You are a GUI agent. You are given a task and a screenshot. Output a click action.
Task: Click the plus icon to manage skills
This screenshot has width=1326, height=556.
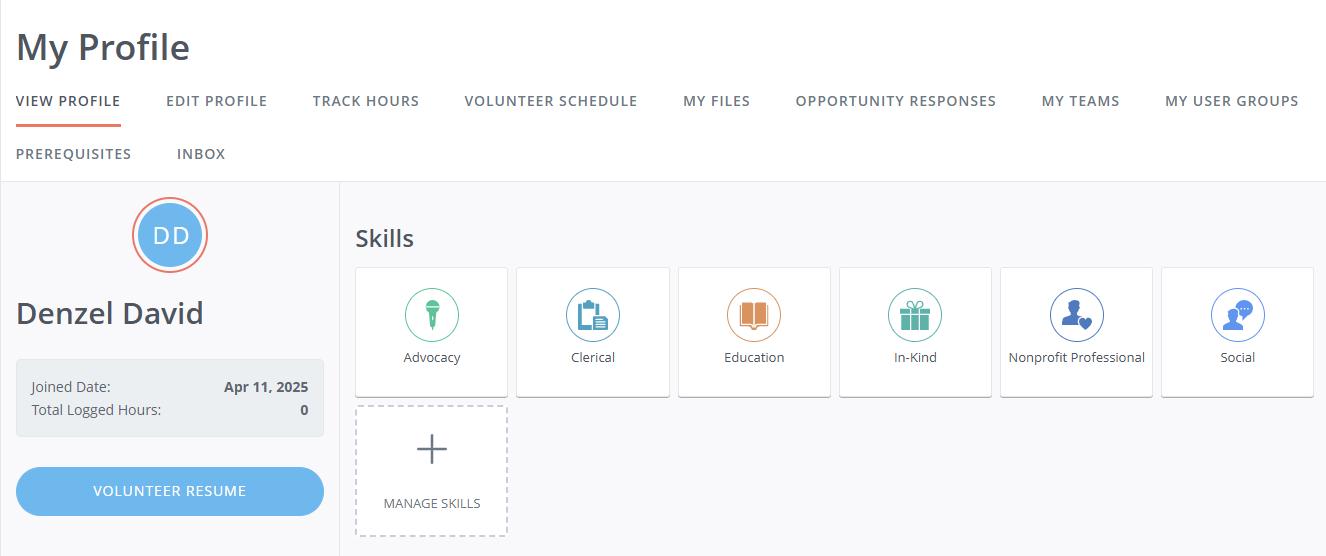click(432, 450)
